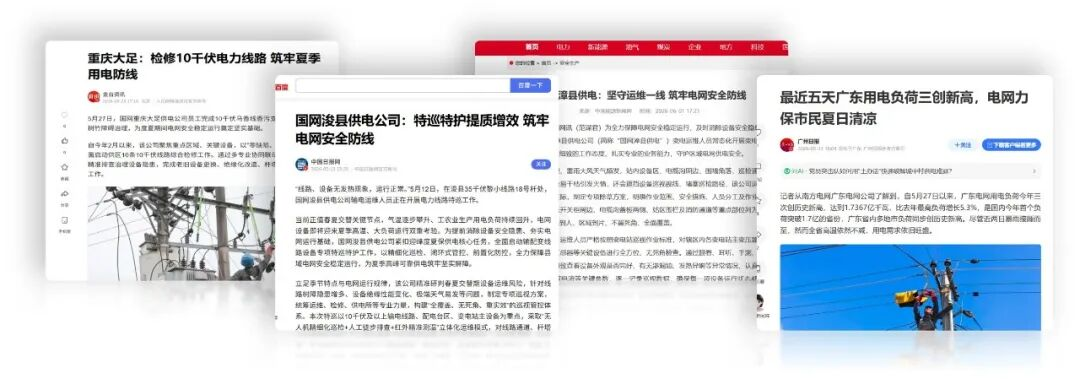The image size is (1080, 384).
Task: Click the mobile view icon at the bottom of the Chongqing article sidebar
Action: 65,221
